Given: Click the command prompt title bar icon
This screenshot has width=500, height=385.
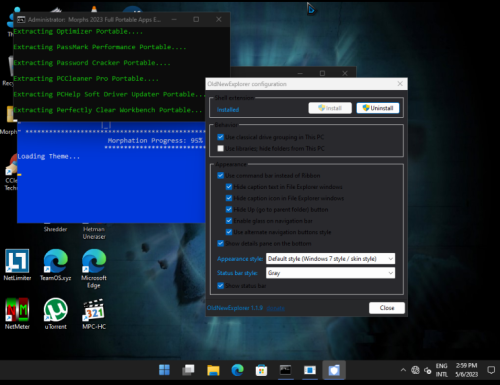Looking at the screenshot, I should 21,19.
